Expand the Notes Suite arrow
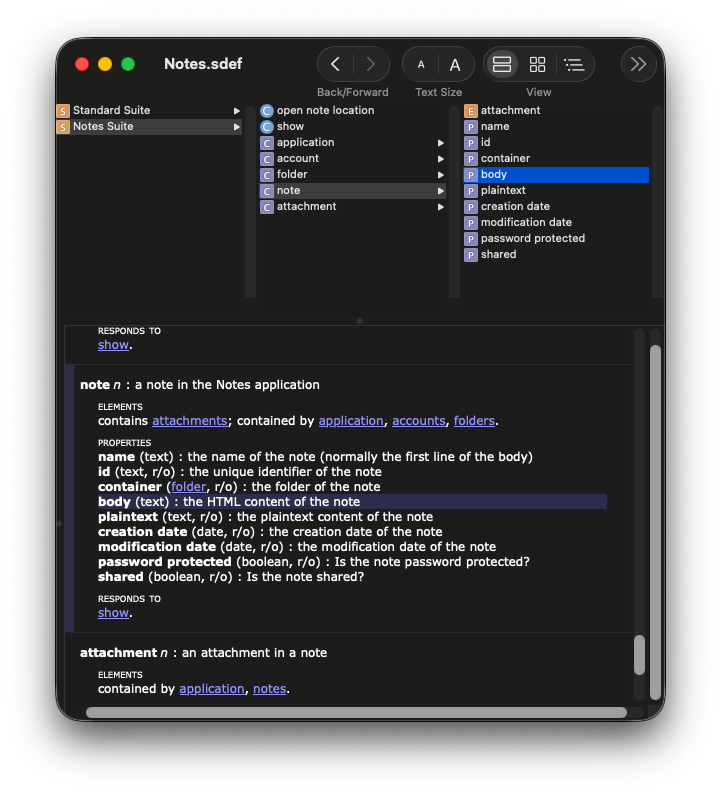The width and height of the screenshot is (721, 795). tap(236, 127)
